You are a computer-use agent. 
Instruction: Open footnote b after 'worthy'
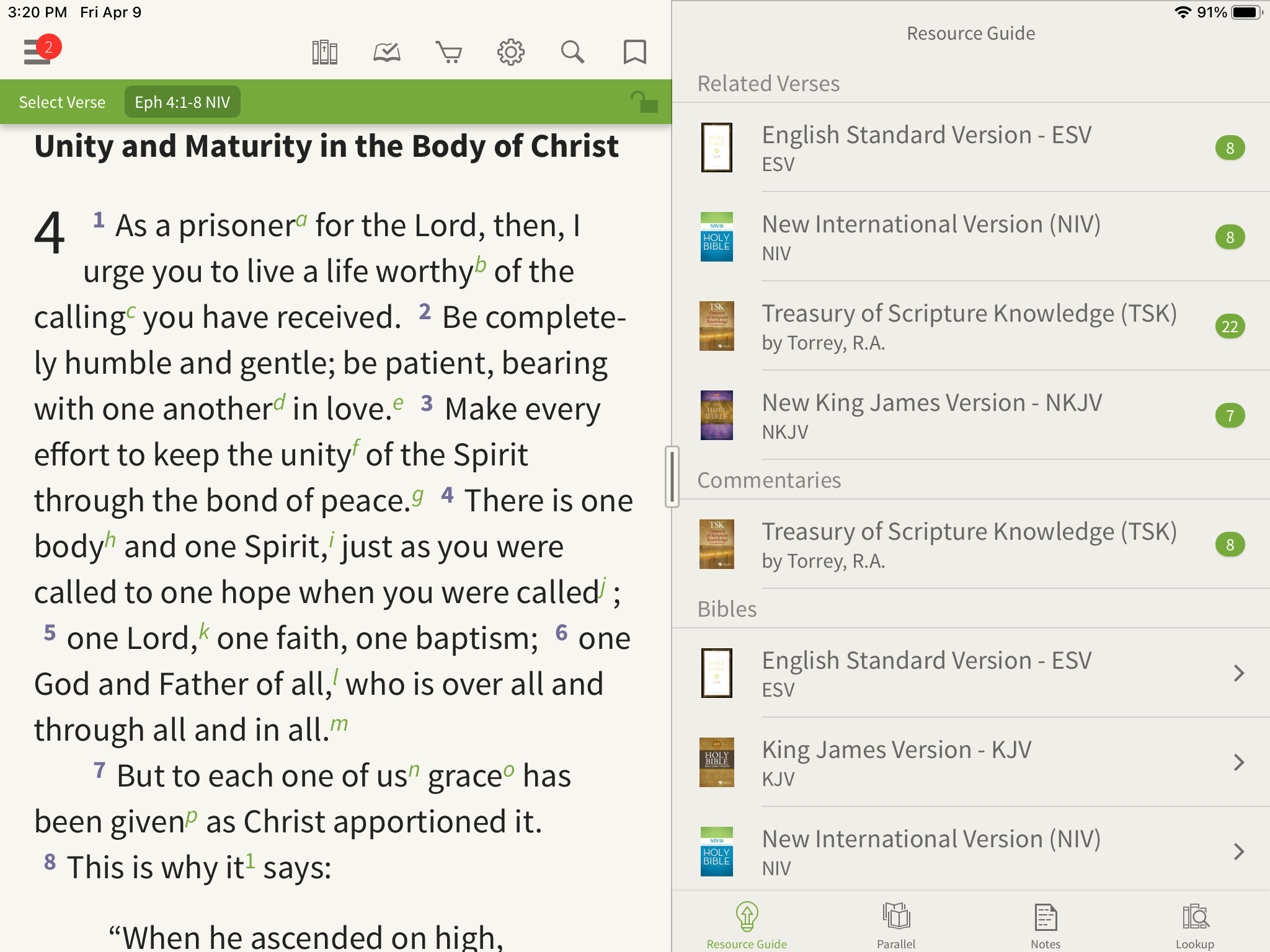[481, 265]
